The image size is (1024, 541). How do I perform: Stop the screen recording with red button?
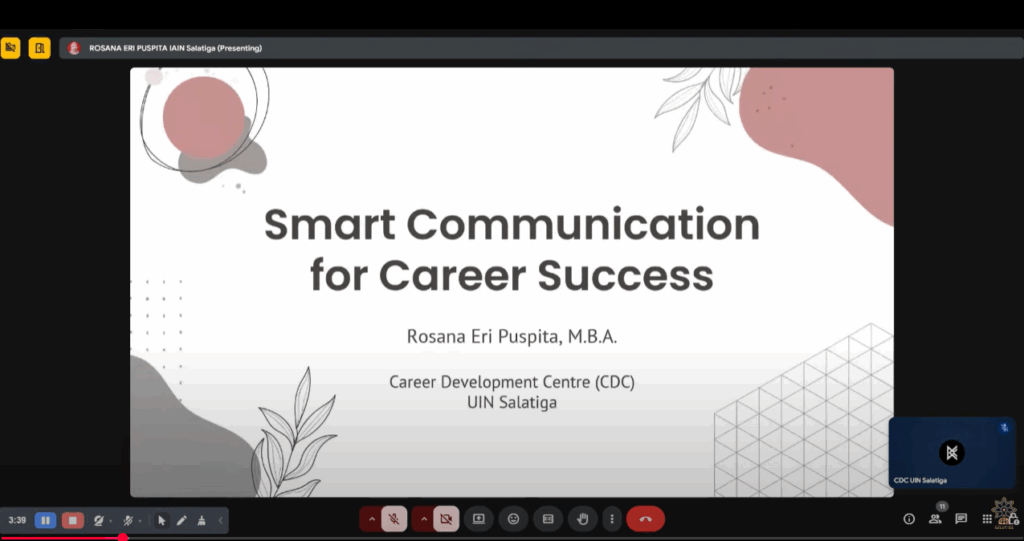[x=73, y=520]
